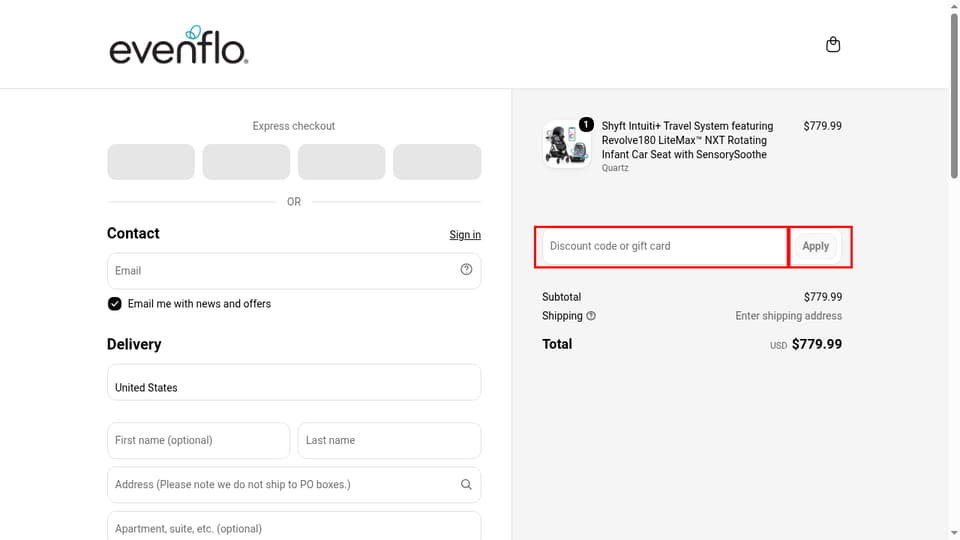Click the first express checkout button

[151, 162]
